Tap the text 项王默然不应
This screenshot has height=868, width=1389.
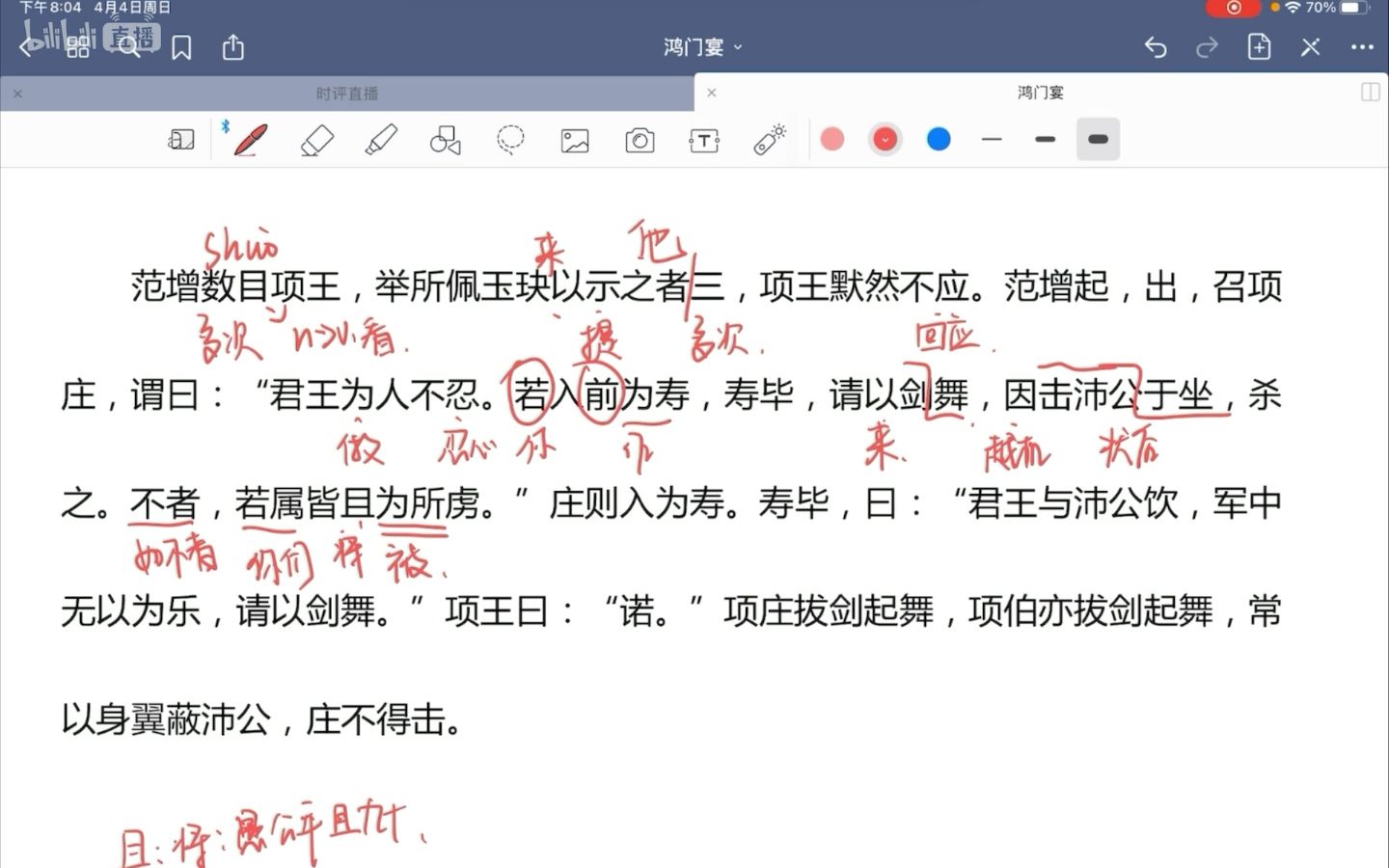click(x=864, y=286)
